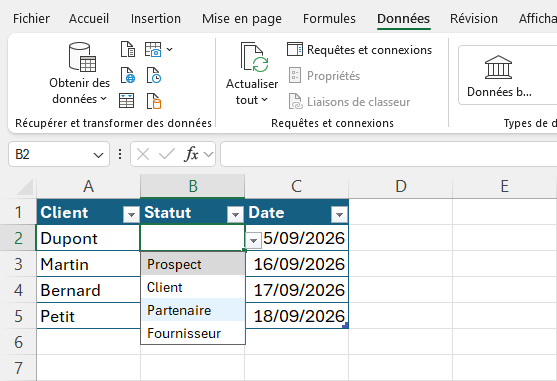557x381 pixels.
Task: Click the From Picture data icon
Action: pyautogui.click(x=153, y=49)
